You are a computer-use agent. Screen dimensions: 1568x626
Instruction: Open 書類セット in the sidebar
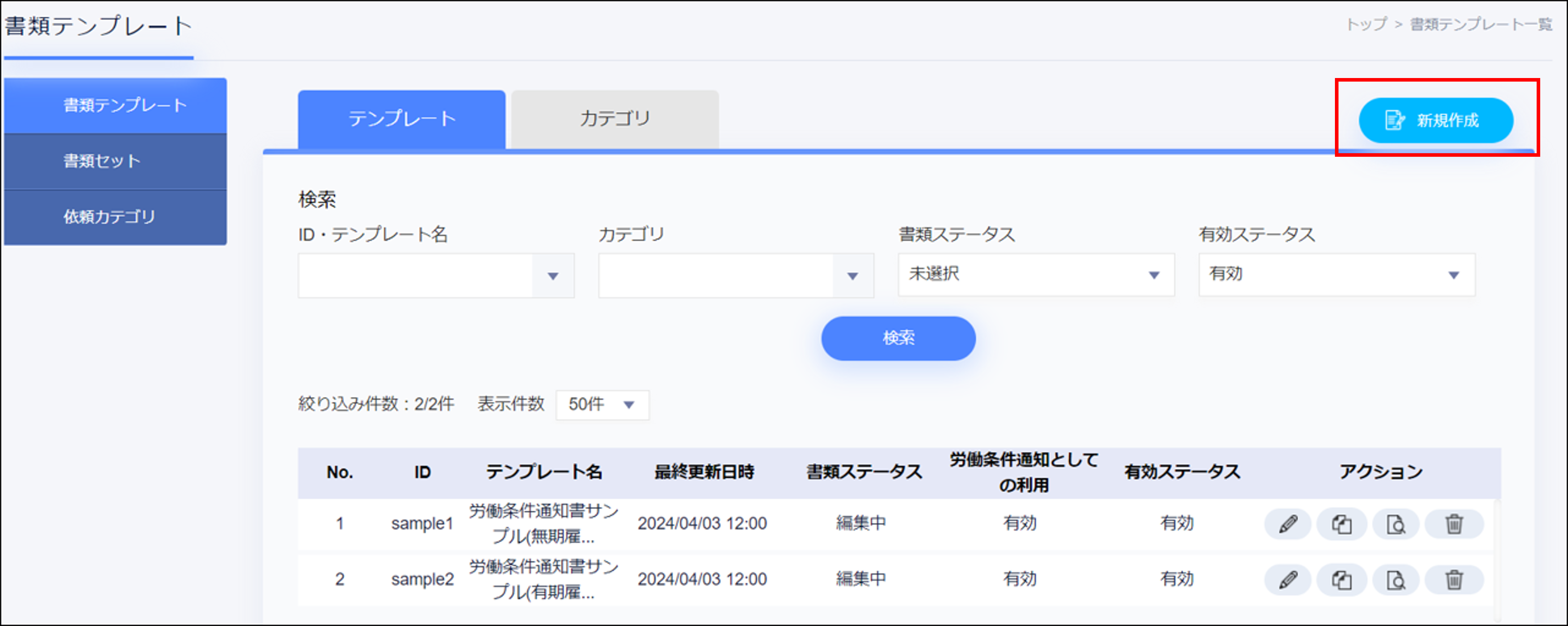pyautogui.click(x=115, y=161)
